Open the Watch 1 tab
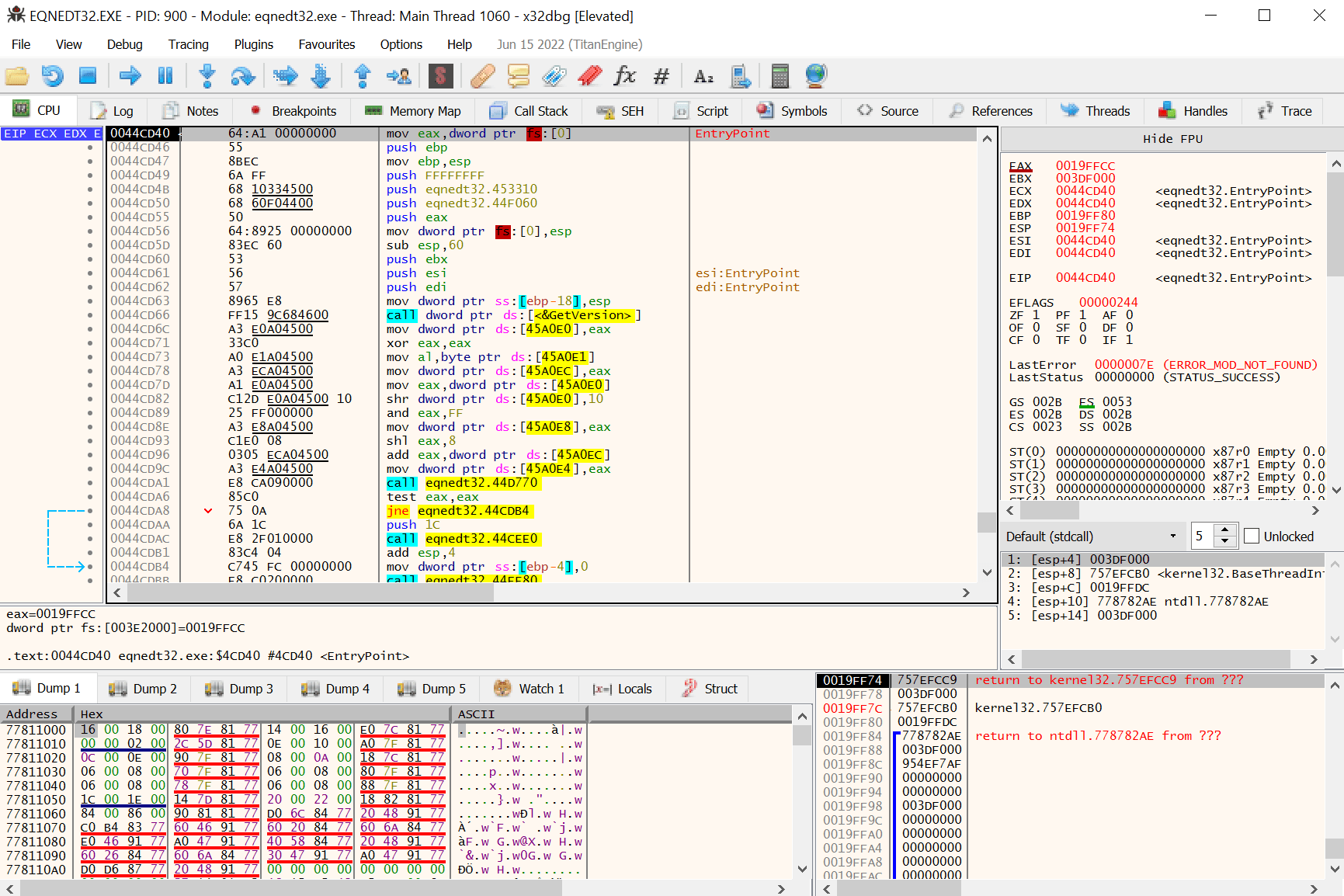This screenshot has width=1344, height=896. [530, 689]
